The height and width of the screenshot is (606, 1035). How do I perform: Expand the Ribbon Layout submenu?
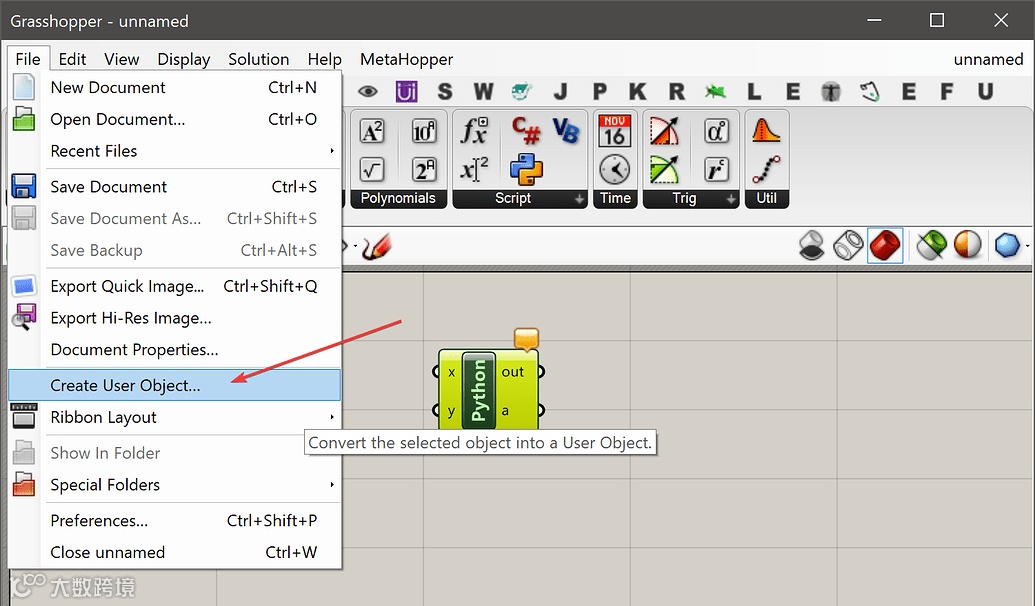[x=175, y=417]
